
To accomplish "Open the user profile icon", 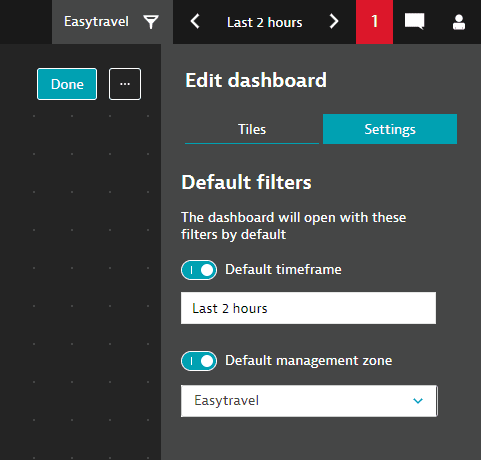I will tap(459, 22).
